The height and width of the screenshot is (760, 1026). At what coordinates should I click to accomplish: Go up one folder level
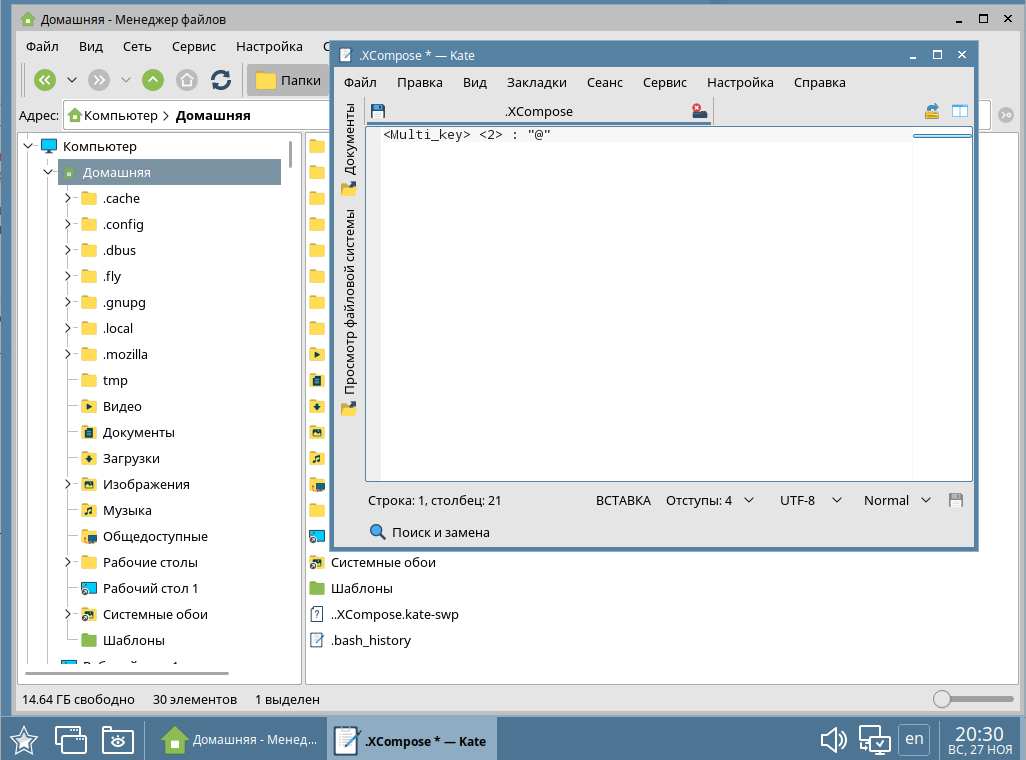153,80
